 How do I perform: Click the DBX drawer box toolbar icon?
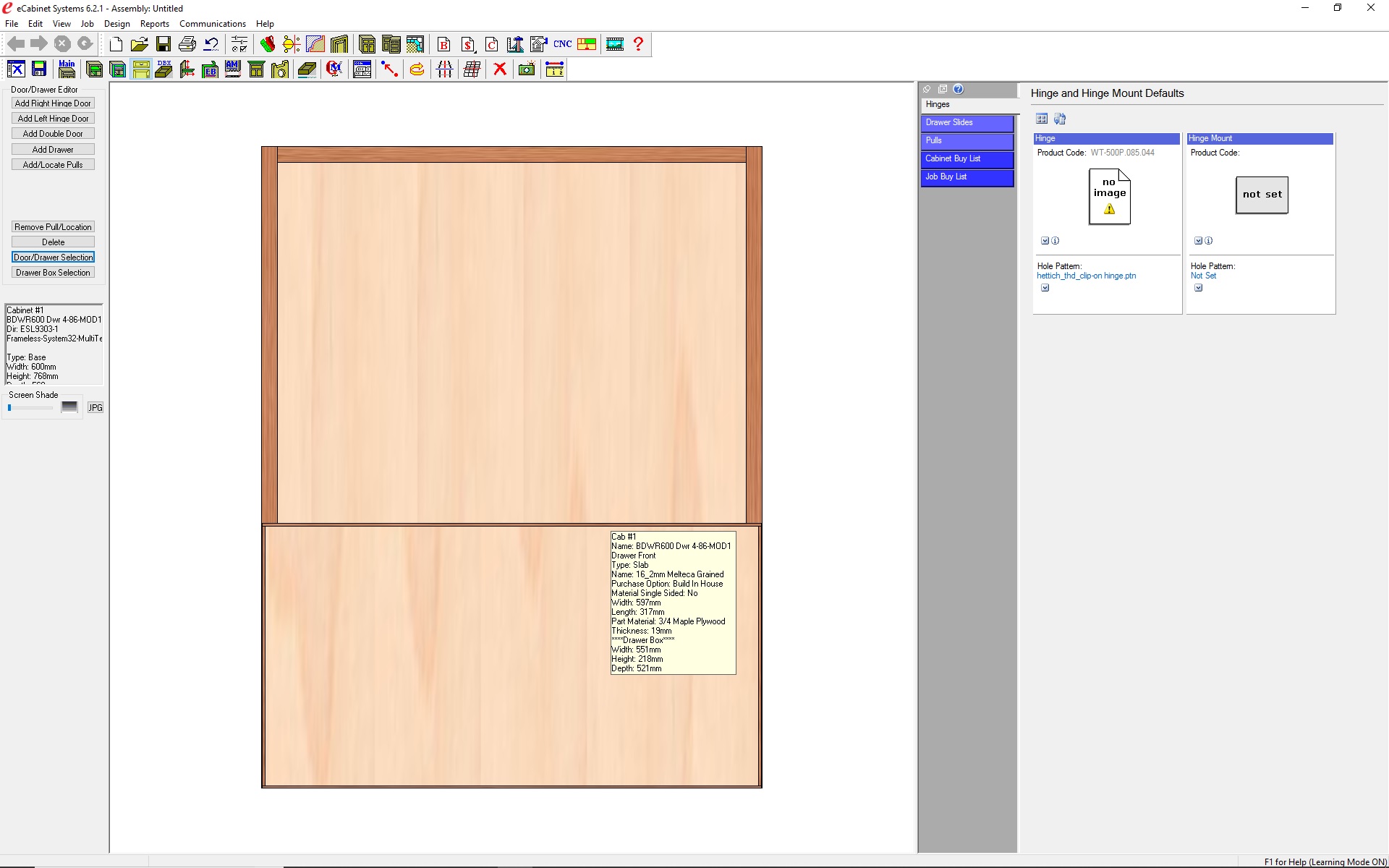tap(164, 69)
